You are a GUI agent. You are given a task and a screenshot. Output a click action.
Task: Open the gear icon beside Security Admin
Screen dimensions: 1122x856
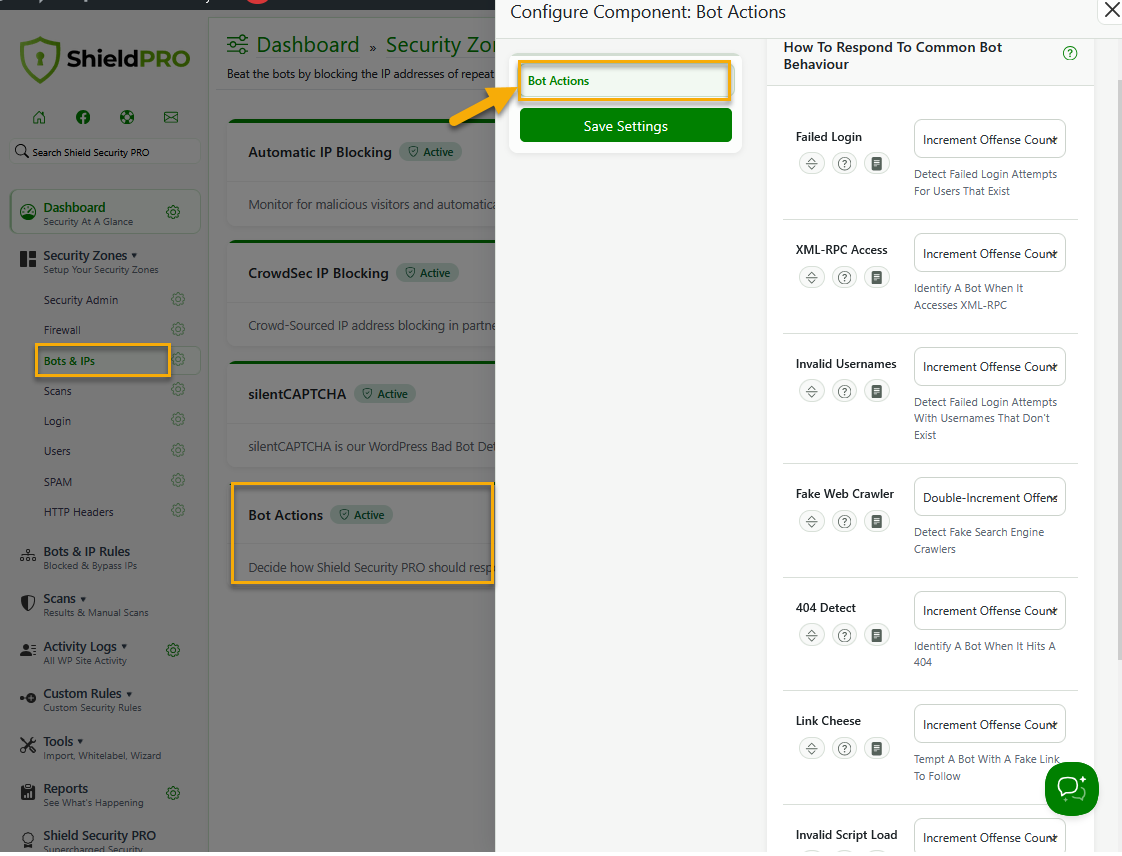178,299
